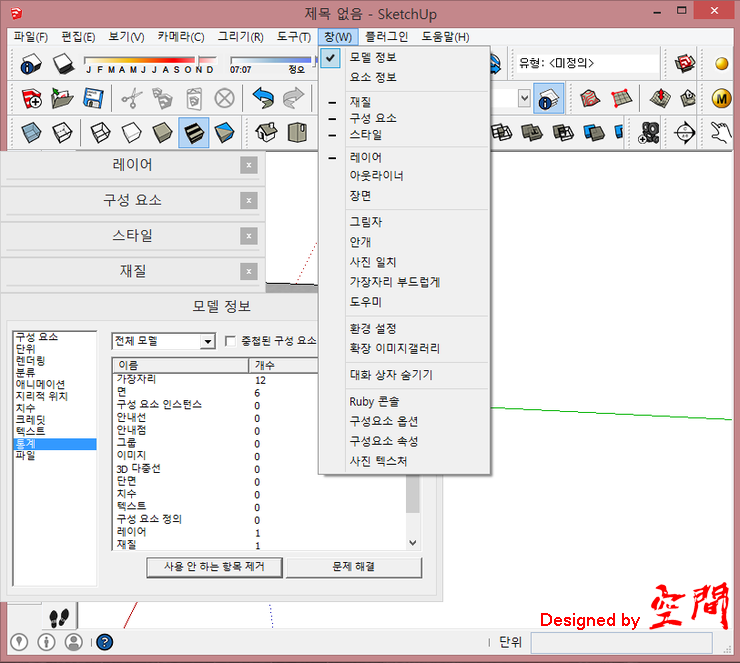Click the Cut scissors icon

click(132, 99)
